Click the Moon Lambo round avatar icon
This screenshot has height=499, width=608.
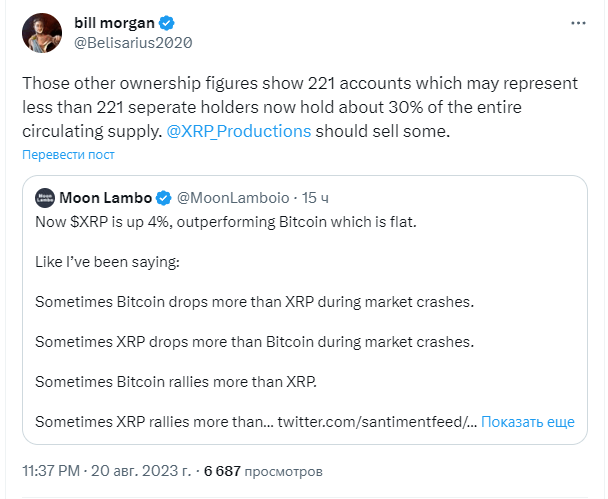coord(45,198)
